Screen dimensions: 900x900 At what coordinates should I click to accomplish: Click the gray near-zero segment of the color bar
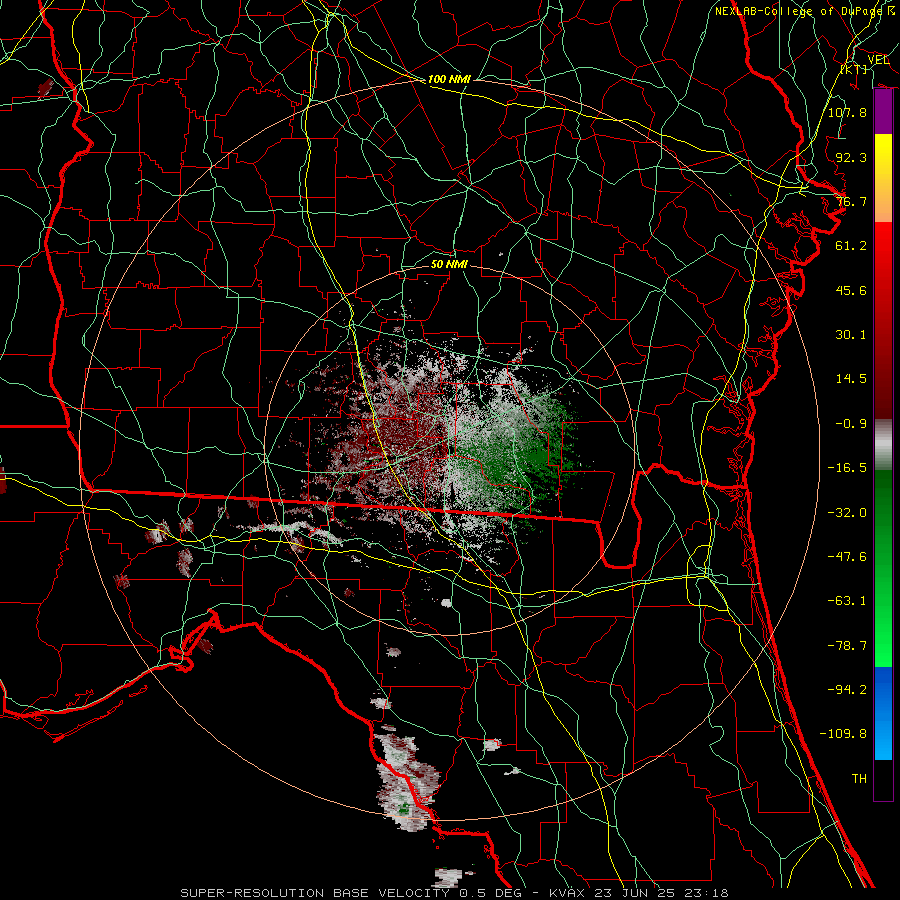883,445
